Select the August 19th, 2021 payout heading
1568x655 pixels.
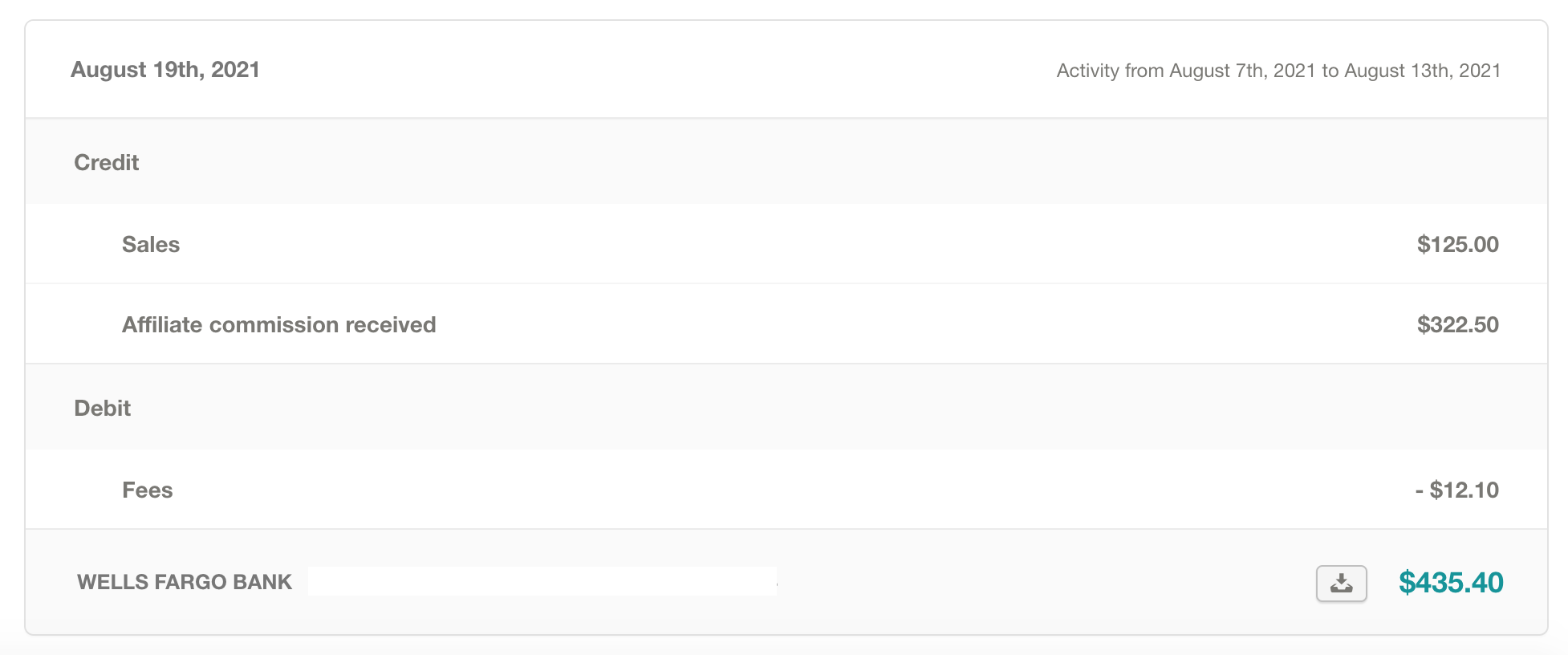click(x=165, y=70)
